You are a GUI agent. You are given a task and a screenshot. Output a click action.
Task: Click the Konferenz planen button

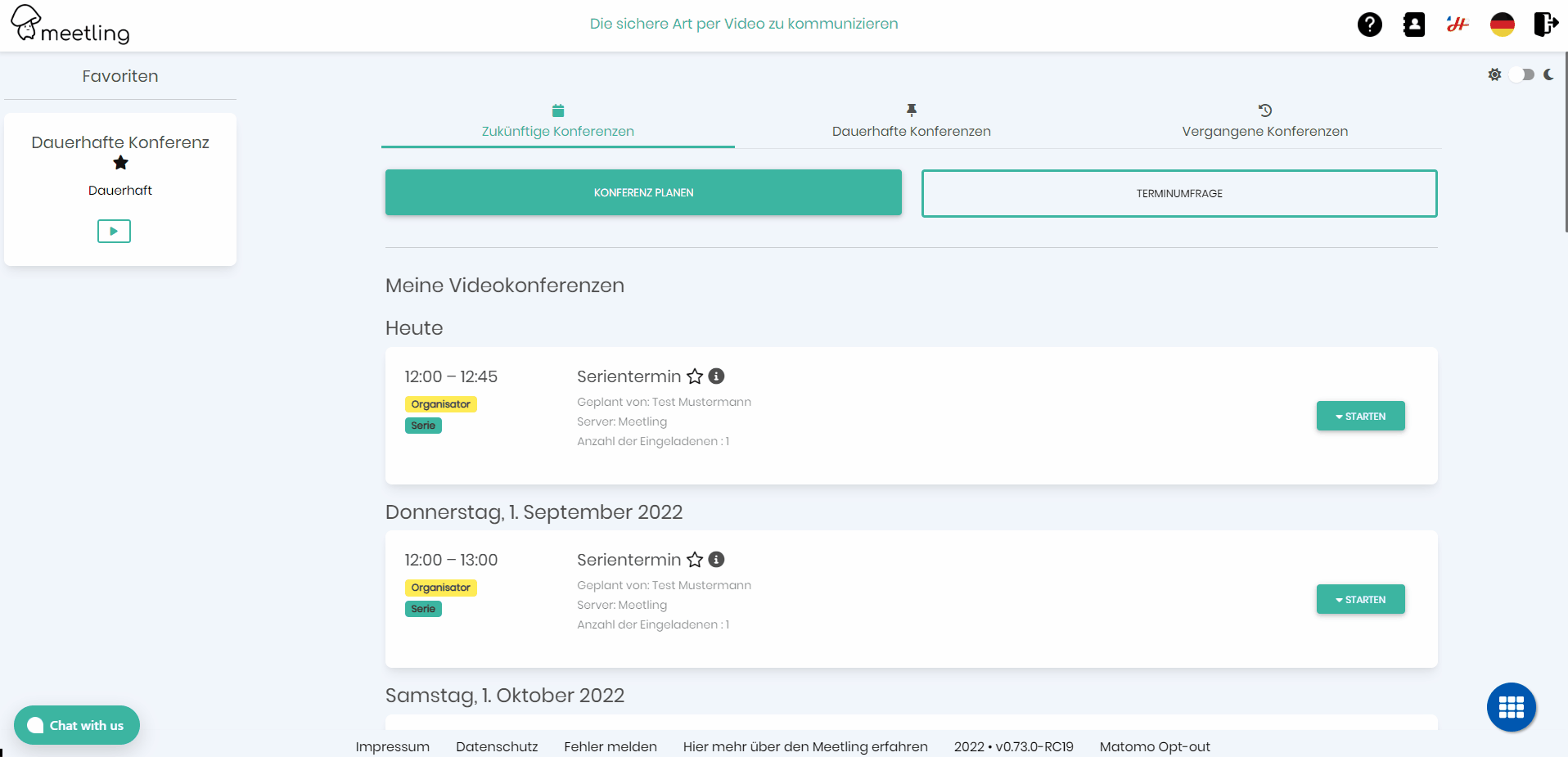pos(643,192)
